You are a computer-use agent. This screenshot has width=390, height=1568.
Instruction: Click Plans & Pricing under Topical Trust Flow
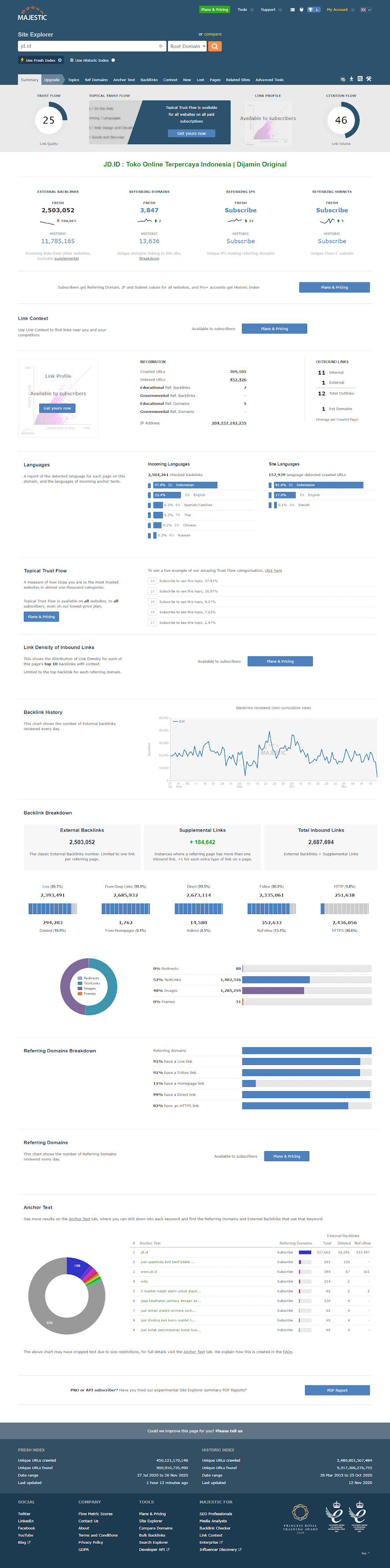click(x=41, y=617)
